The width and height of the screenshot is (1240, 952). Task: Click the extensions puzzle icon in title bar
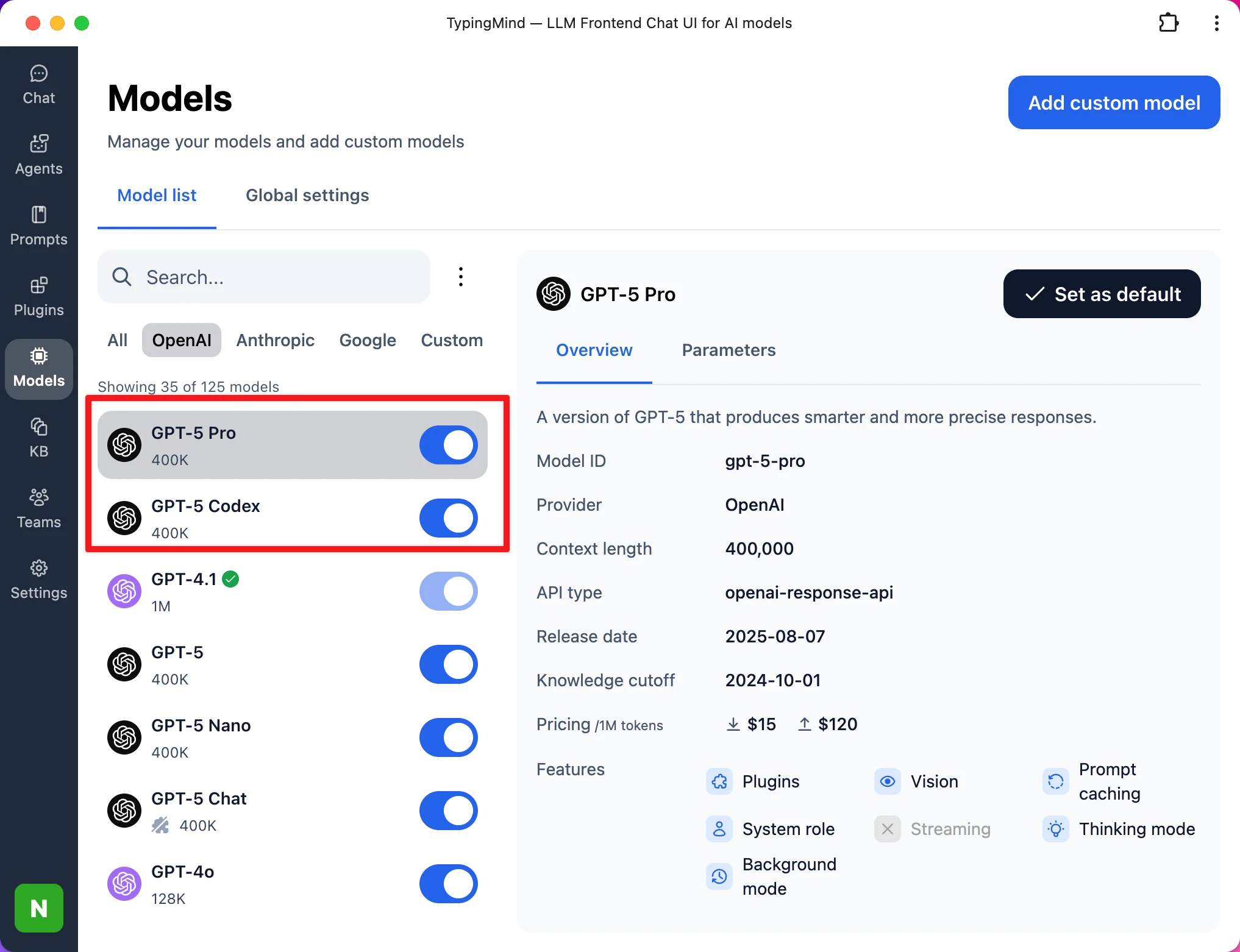coord(1168,23)
